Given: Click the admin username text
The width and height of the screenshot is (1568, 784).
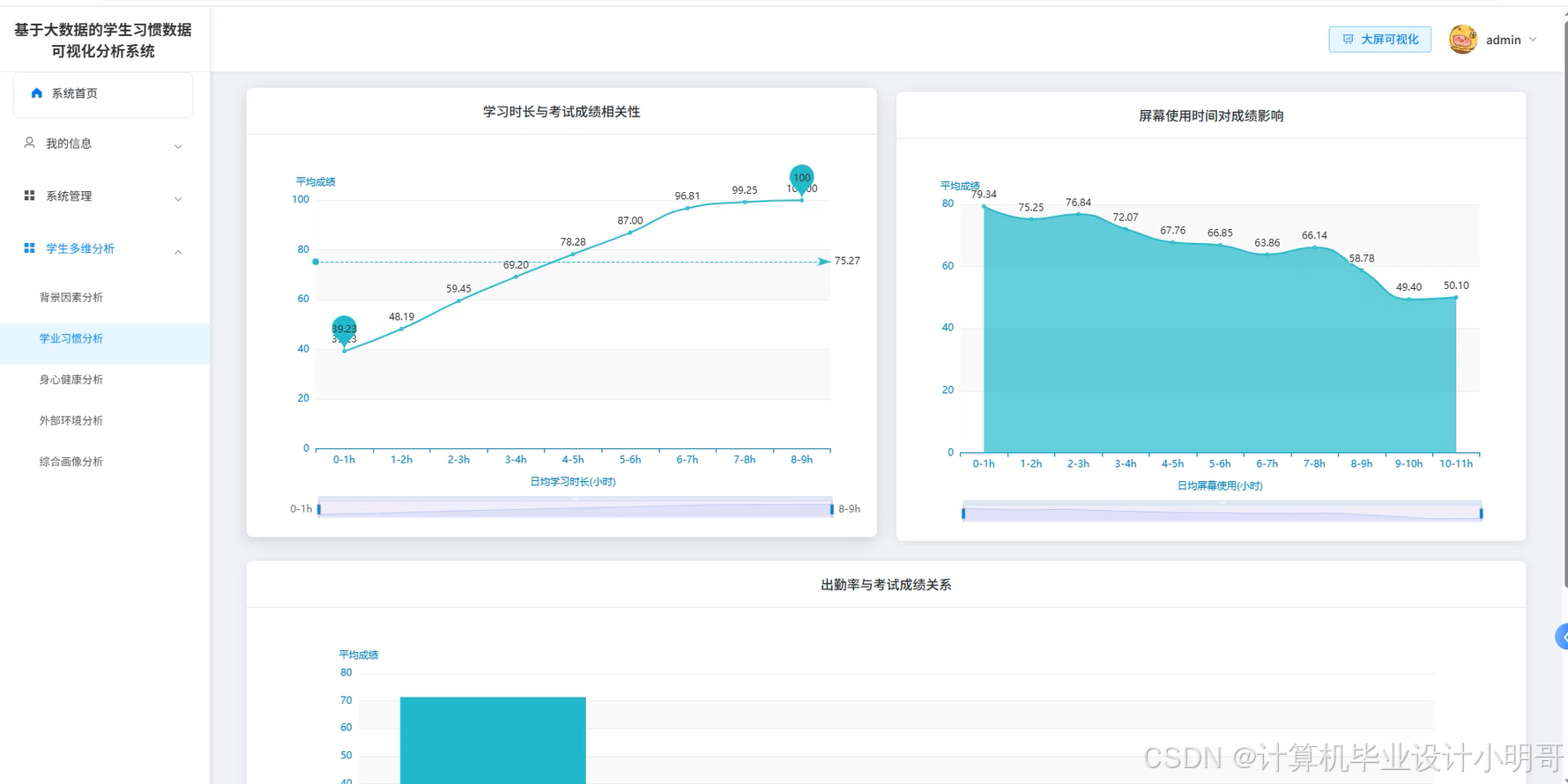Looking at the screenshot, I should tap(1504, 40).
